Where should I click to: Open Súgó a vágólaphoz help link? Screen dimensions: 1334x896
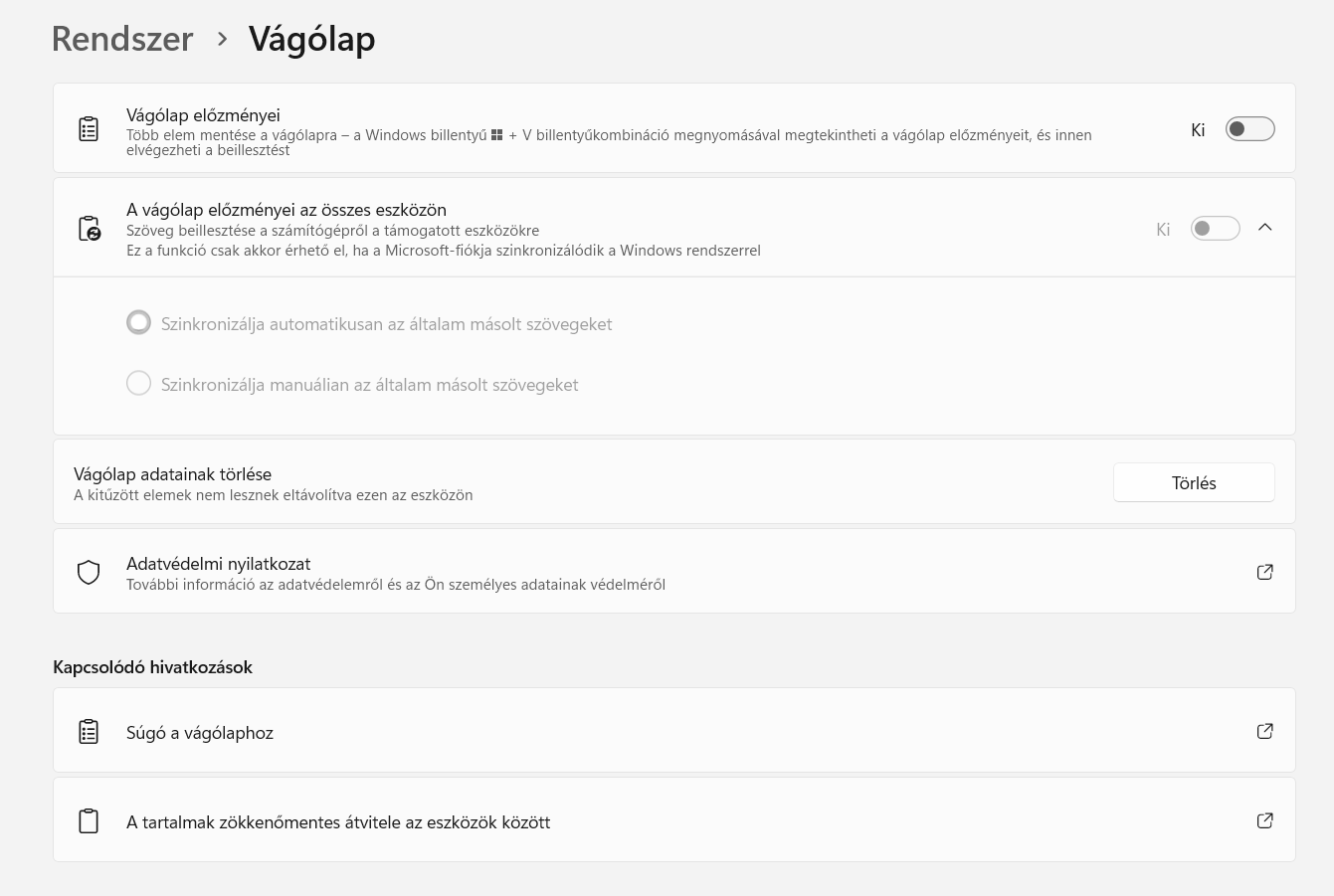pyautogui.click(x=200, y=733)
